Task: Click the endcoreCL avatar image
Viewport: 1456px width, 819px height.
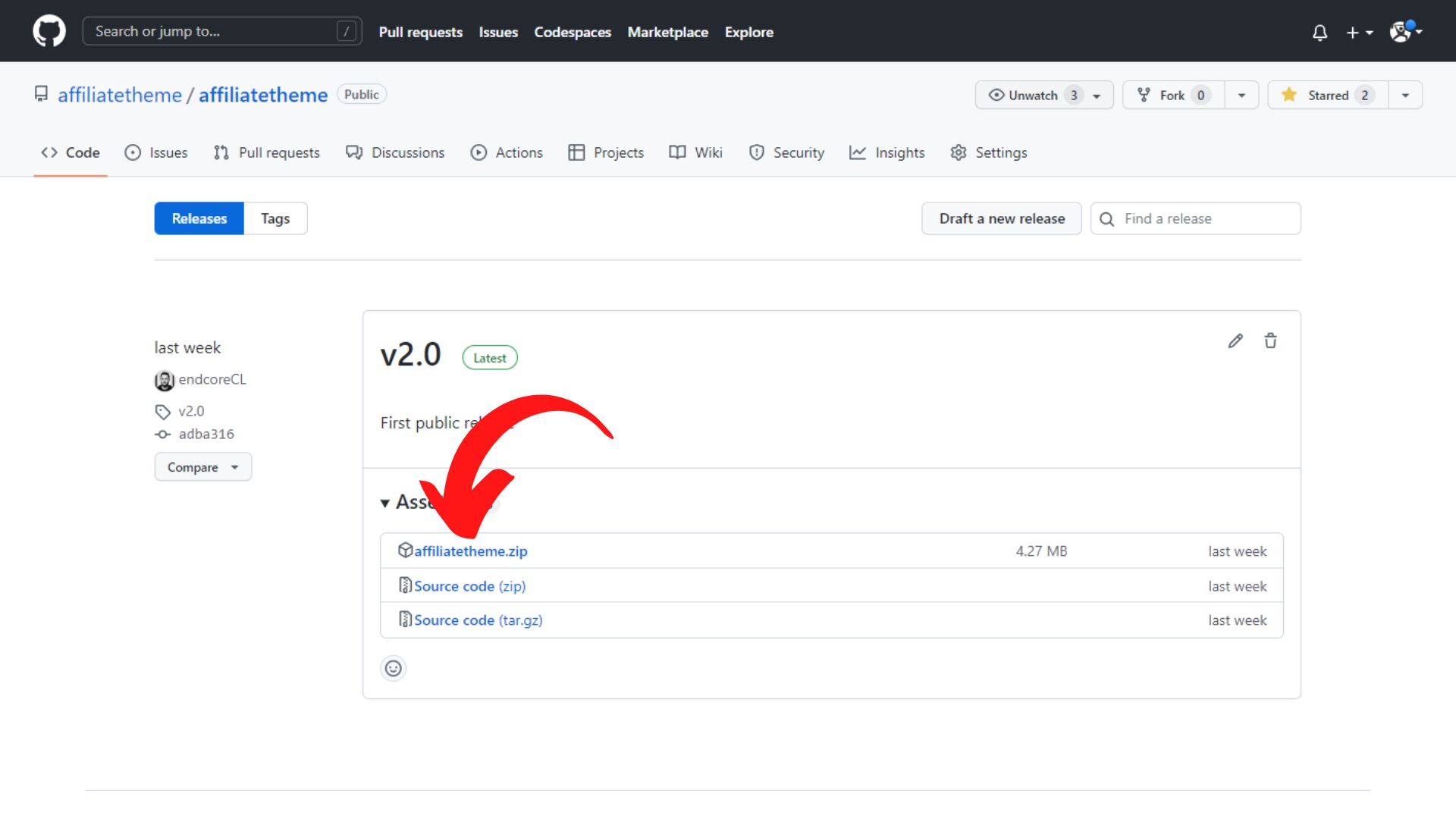Action: click(165, 380)
